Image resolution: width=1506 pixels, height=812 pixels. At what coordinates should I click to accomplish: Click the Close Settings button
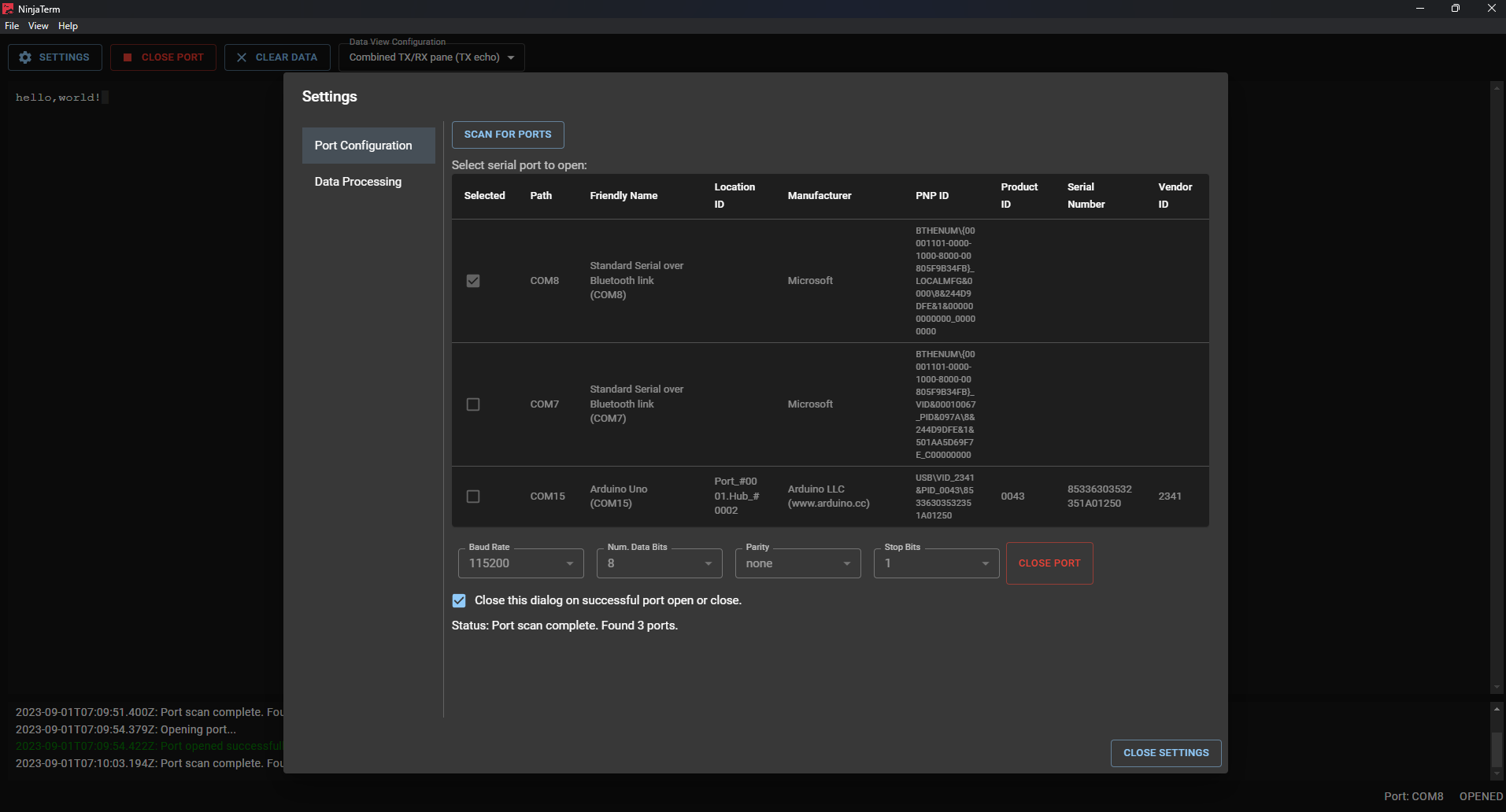pyautogui.click(x=1166, y=753)
